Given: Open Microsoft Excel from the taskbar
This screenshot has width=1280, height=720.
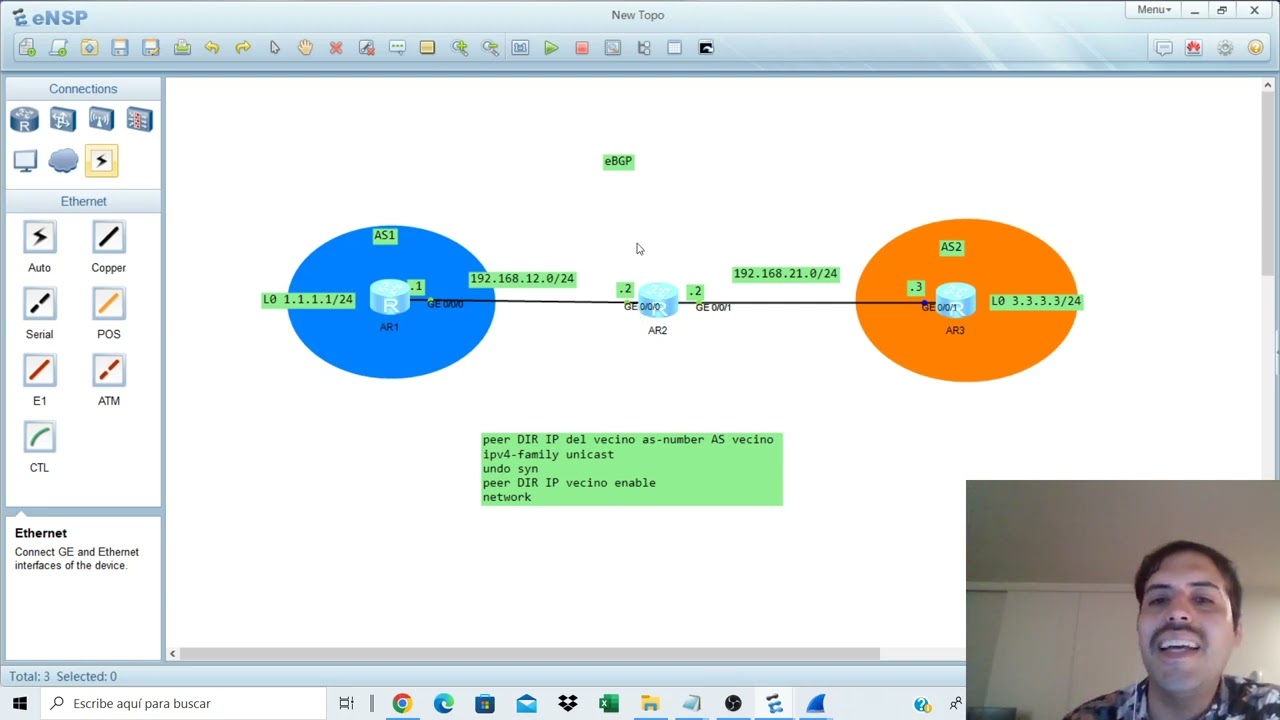Looking at the screenshot, I should 609,704.
